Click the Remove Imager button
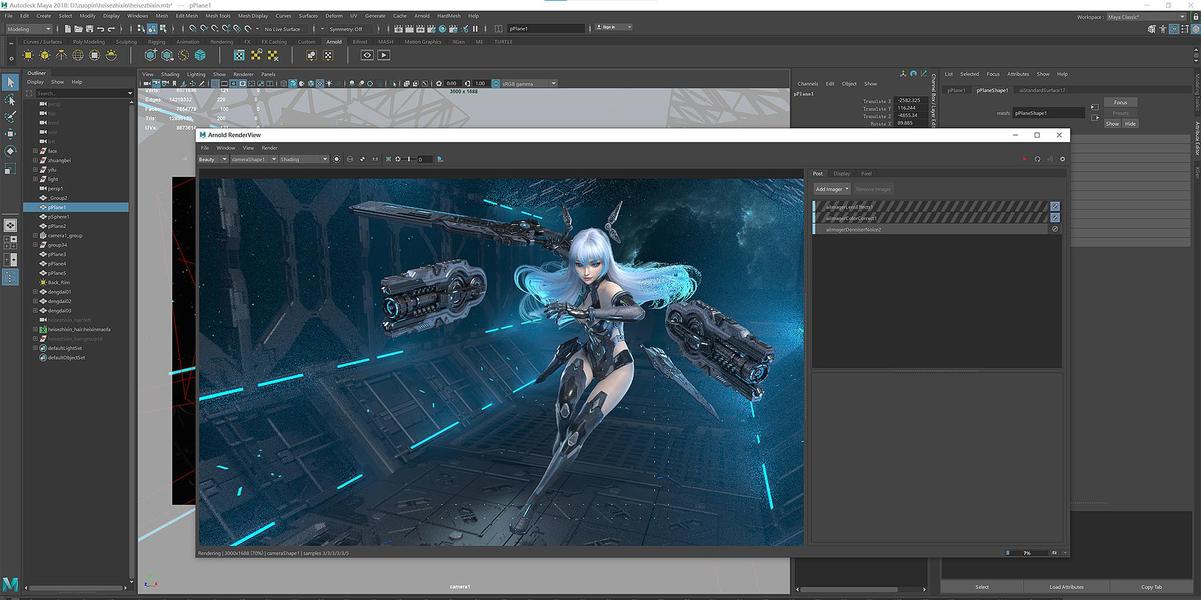The image size is (1201, 600). tap(873, 189)
